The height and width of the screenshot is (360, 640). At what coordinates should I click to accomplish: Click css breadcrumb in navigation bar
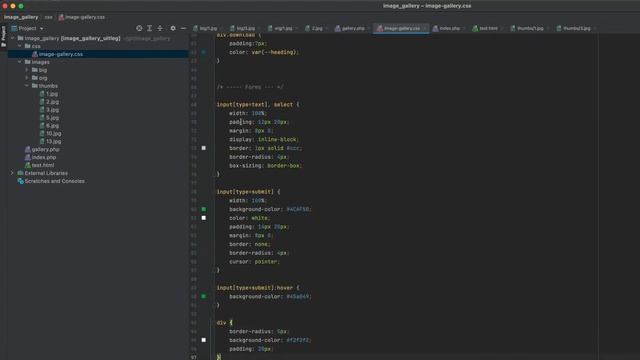pos(49,17)
